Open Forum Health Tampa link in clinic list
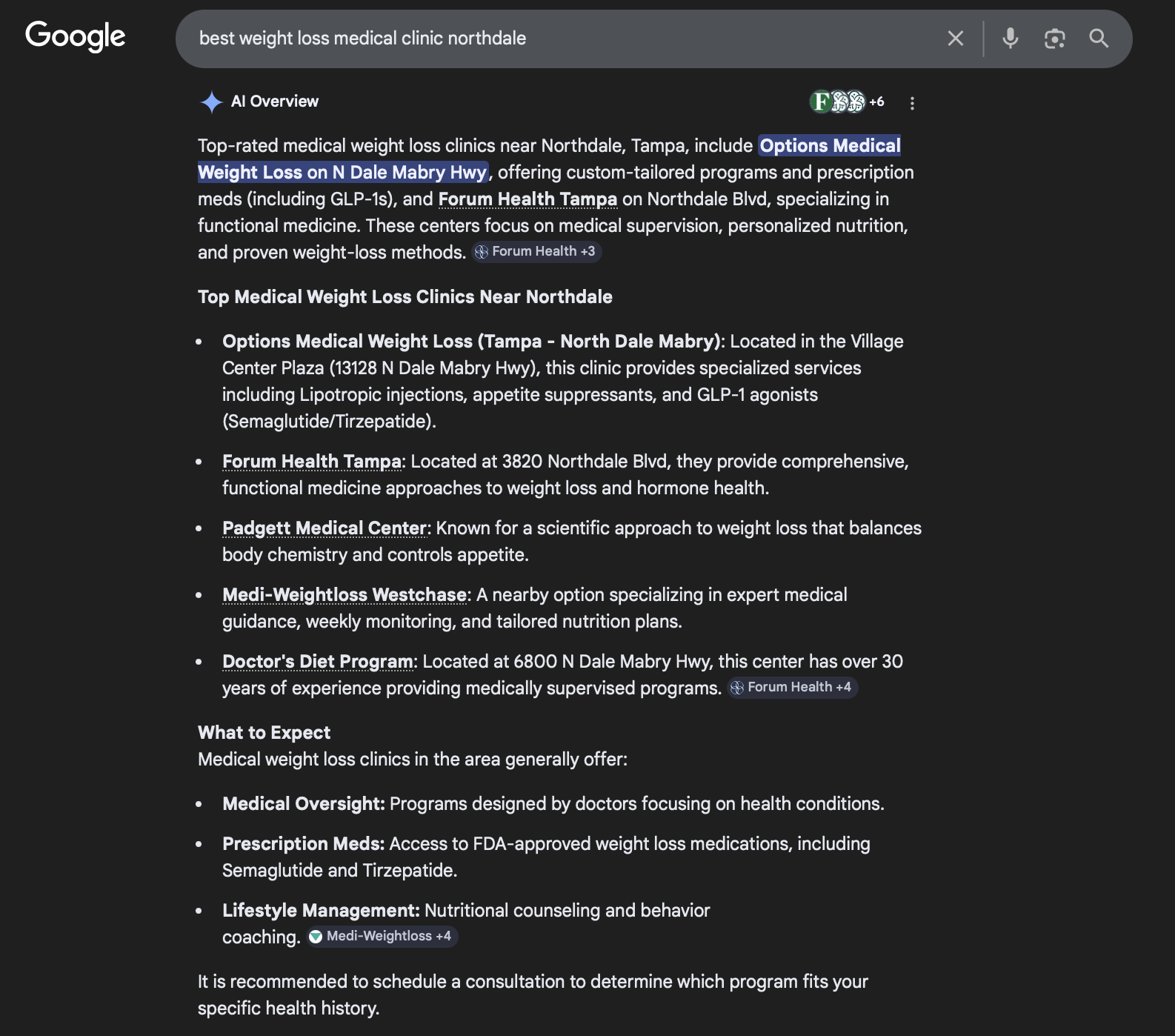Screen dimensions: 1175x1036 pos(312,462)
